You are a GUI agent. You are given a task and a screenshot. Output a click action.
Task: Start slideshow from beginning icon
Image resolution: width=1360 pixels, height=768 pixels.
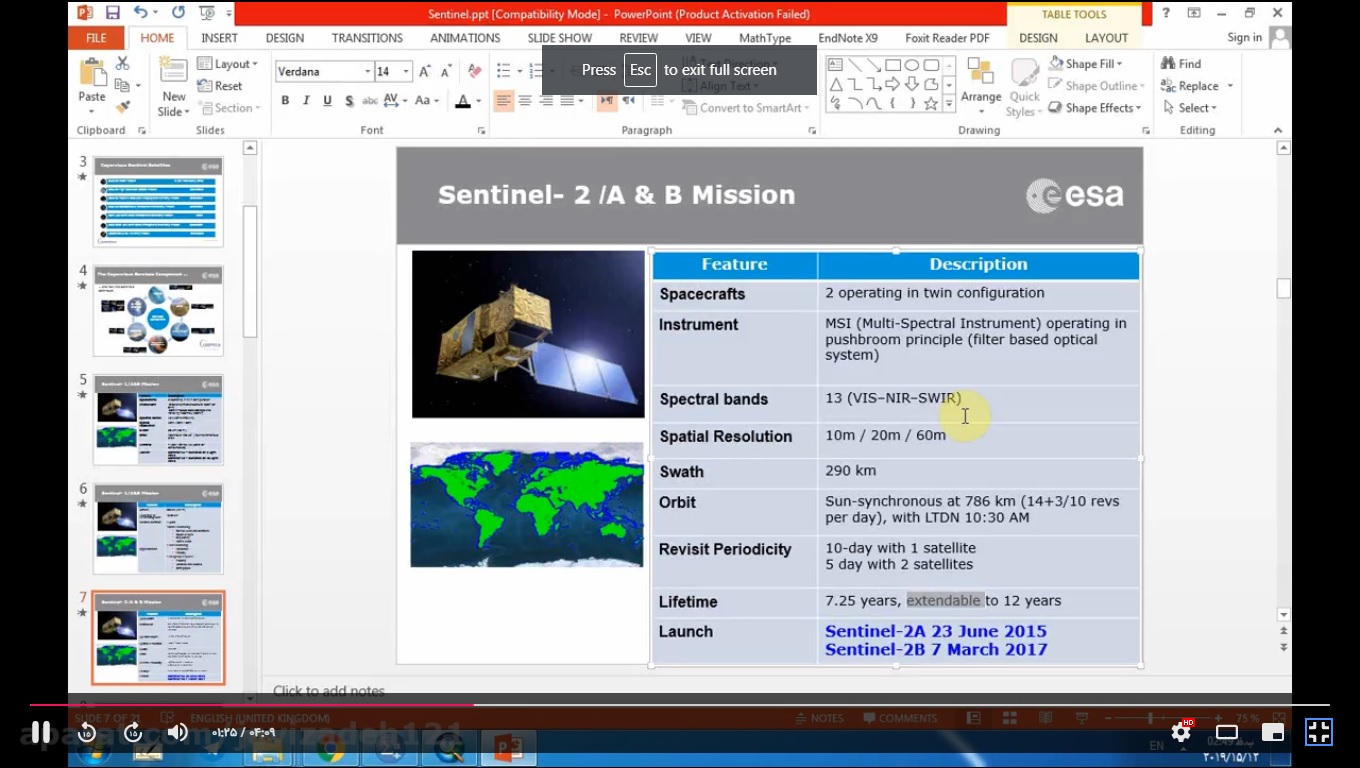pos(208,13)
